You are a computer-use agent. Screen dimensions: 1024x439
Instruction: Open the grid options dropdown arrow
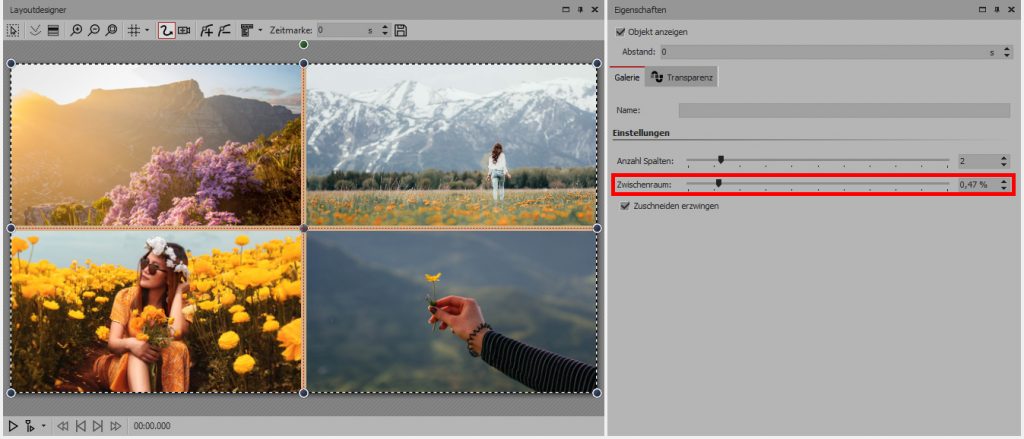pyautogui.click(x=147, y=31)
